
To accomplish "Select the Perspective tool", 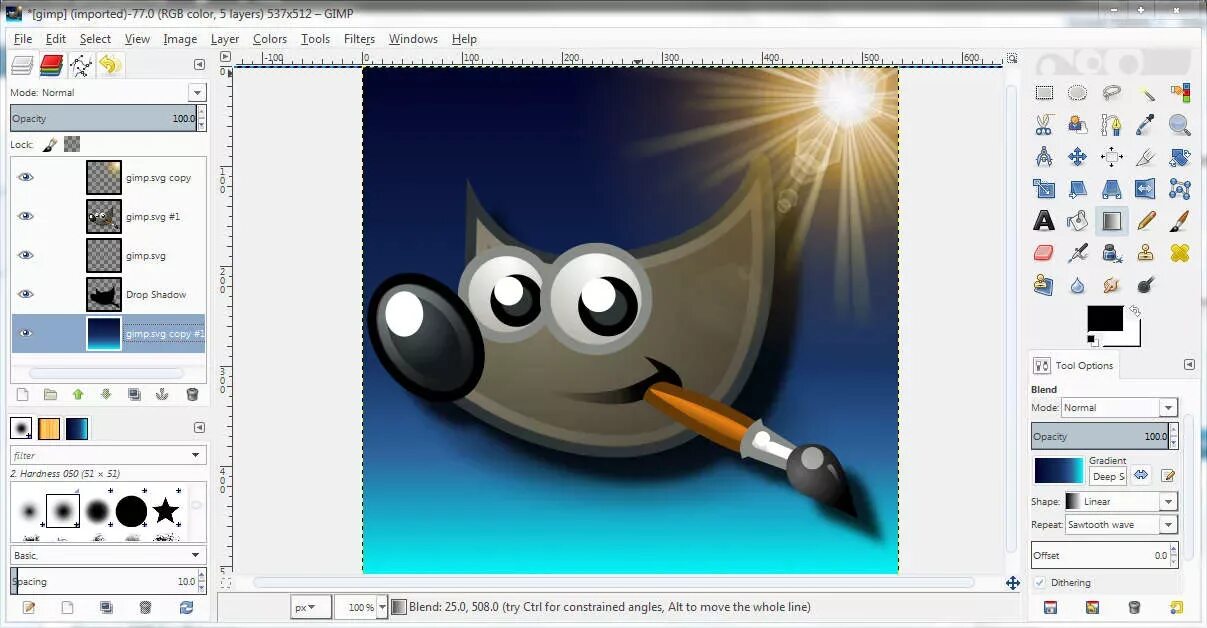I will tap(1111, 189).
